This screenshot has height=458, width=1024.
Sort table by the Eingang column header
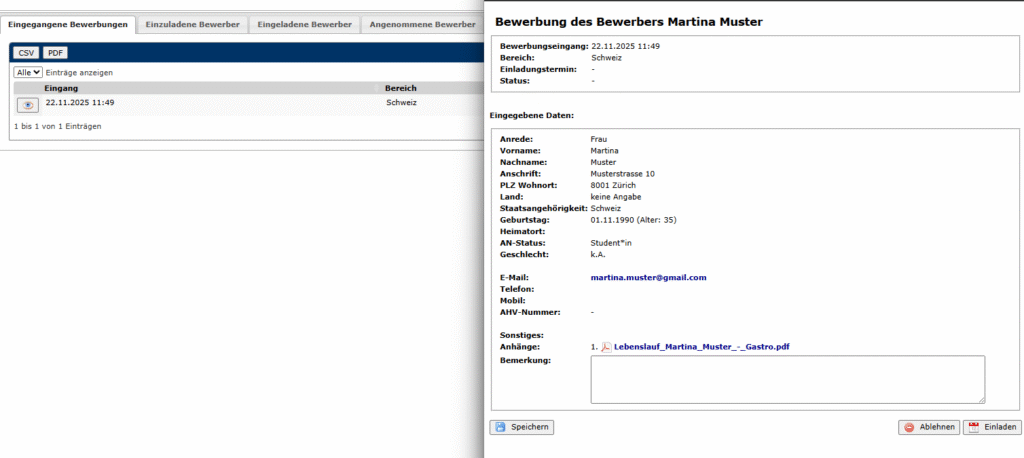[x=61, y=88]
